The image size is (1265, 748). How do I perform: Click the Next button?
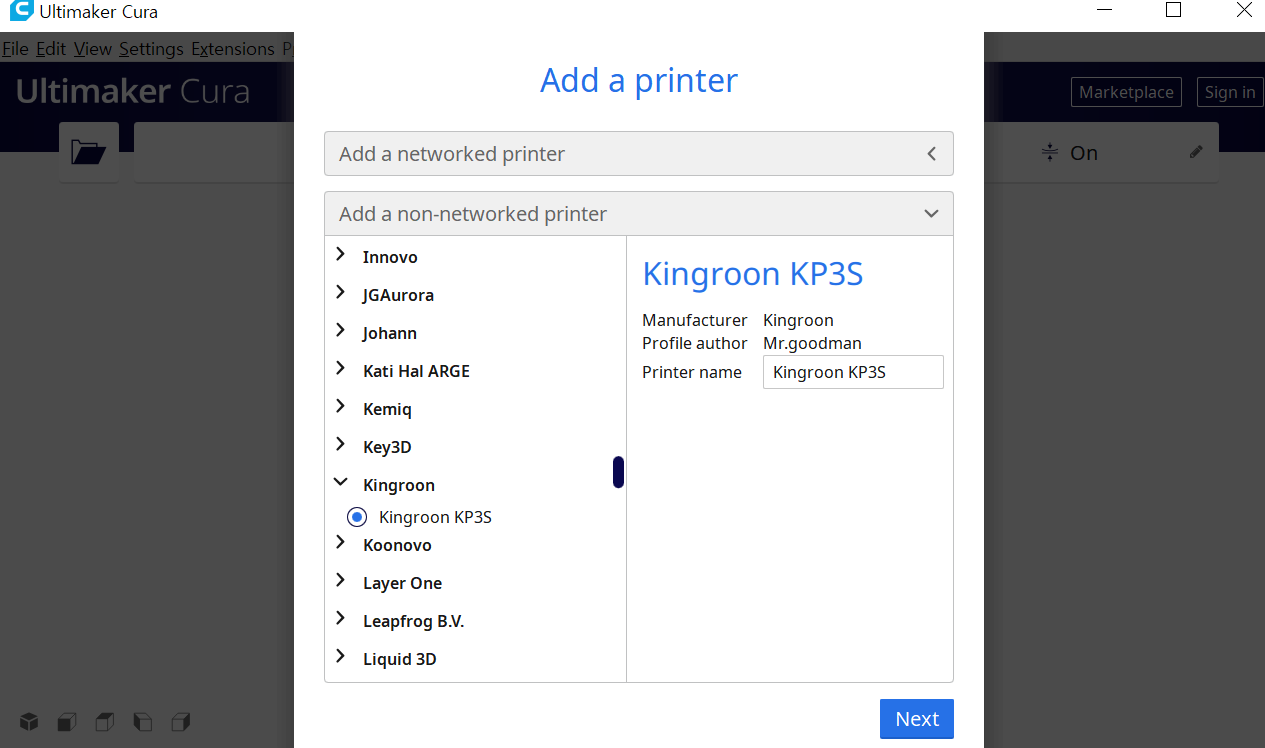(916, 719)
